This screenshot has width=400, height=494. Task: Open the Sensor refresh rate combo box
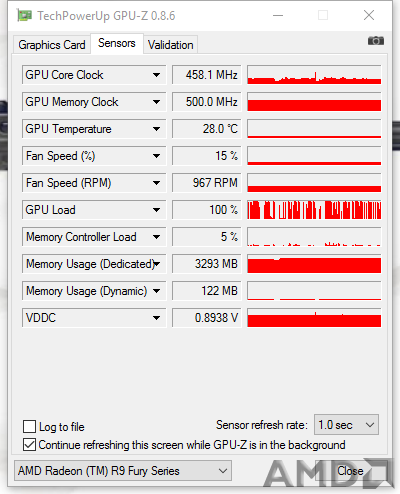point(346,425)
